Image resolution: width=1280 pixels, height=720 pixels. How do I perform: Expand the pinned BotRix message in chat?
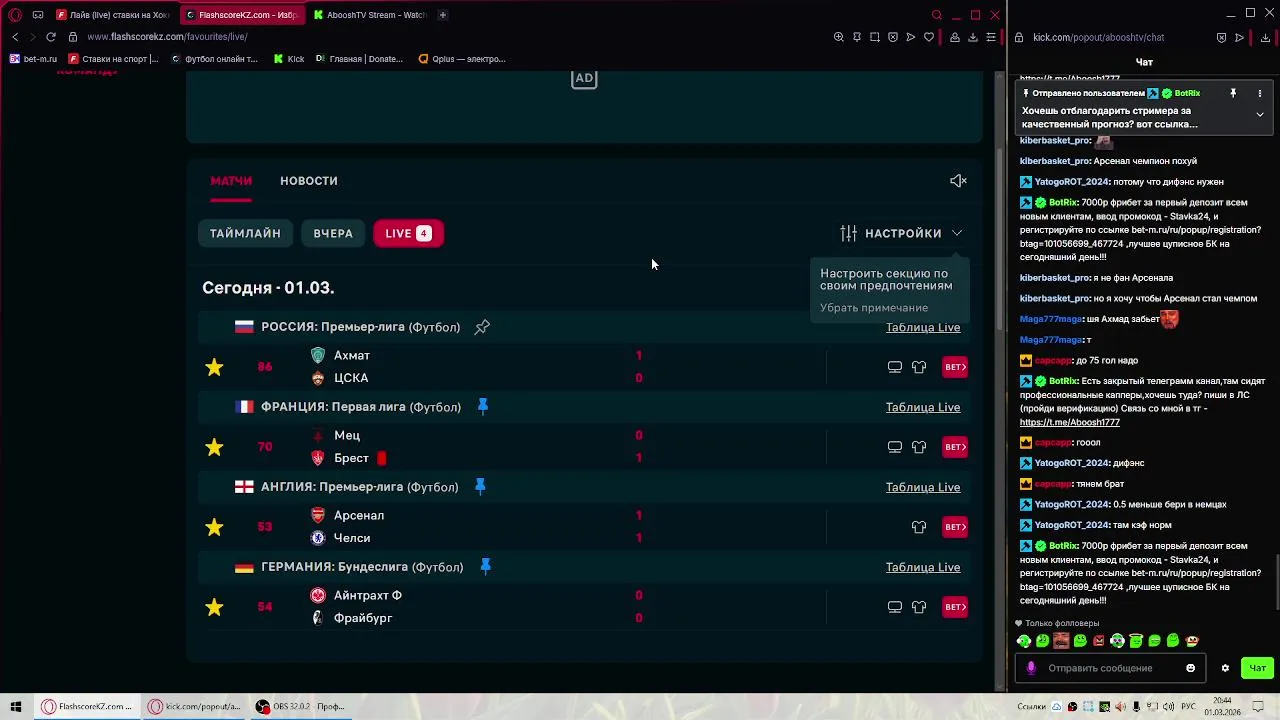point(1260,114)
